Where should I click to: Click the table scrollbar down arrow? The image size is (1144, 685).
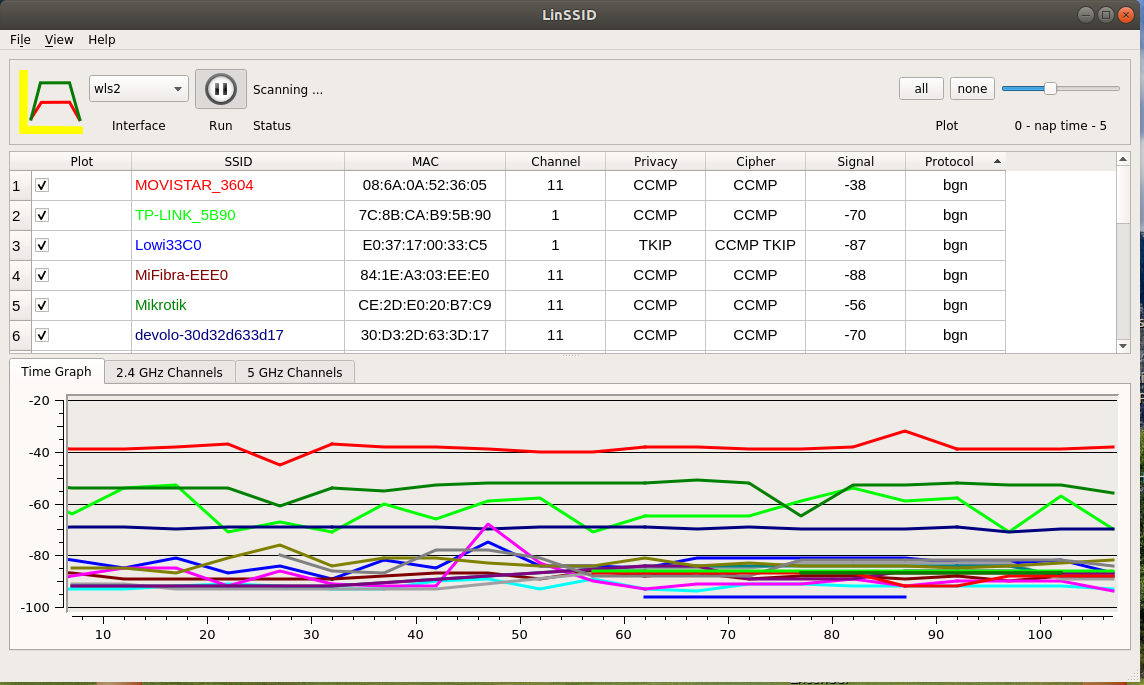point(1123,345)
